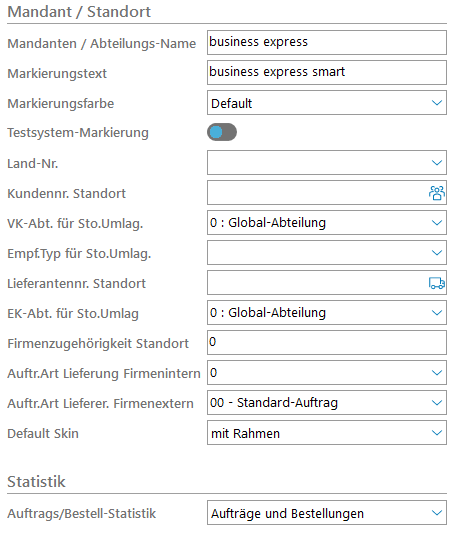Open customer lookup icon in Kundennr. Standort
Viewport: 454px width, 539px height.
(x=436, y=193)
